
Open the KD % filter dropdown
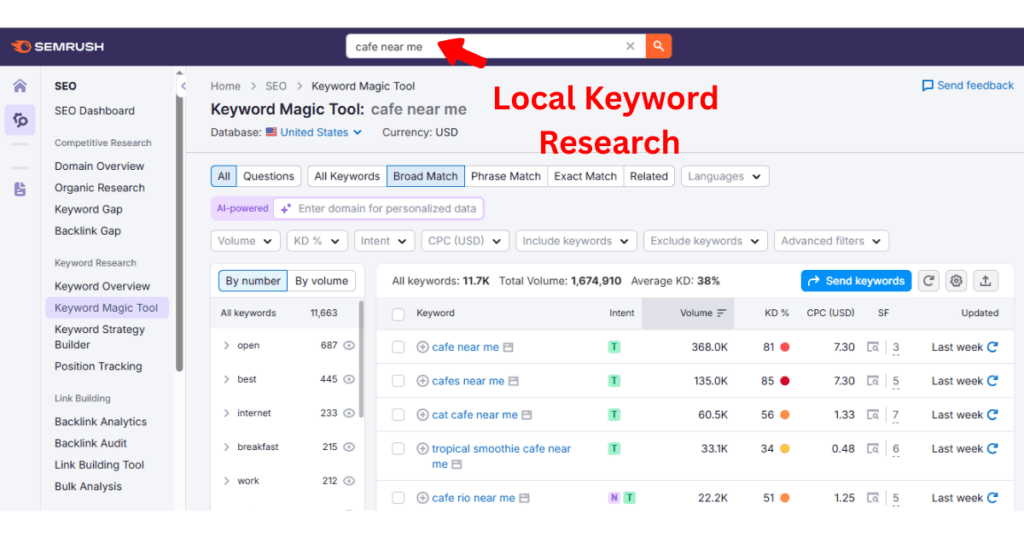click(x=317, y=241)
